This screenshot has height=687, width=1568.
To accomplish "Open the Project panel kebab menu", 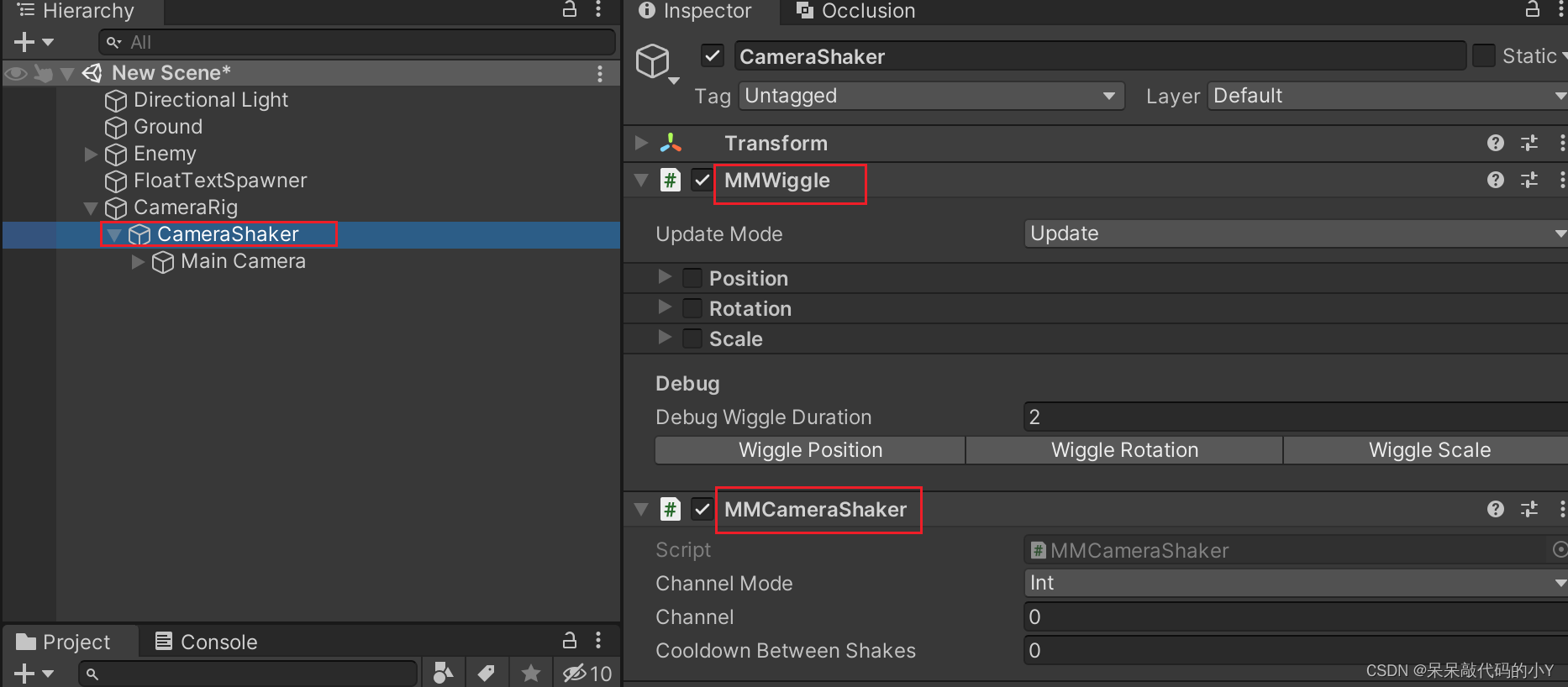I will click(598, 641).
